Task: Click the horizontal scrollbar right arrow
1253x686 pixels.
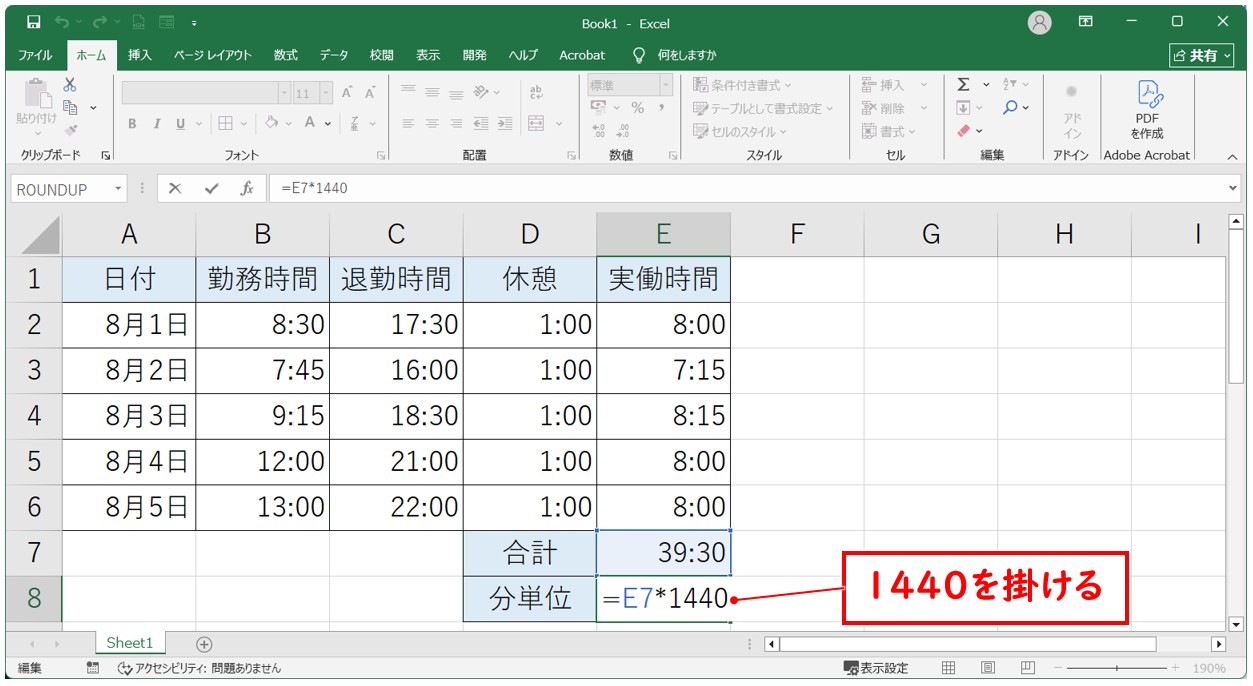Action: 1218,644
